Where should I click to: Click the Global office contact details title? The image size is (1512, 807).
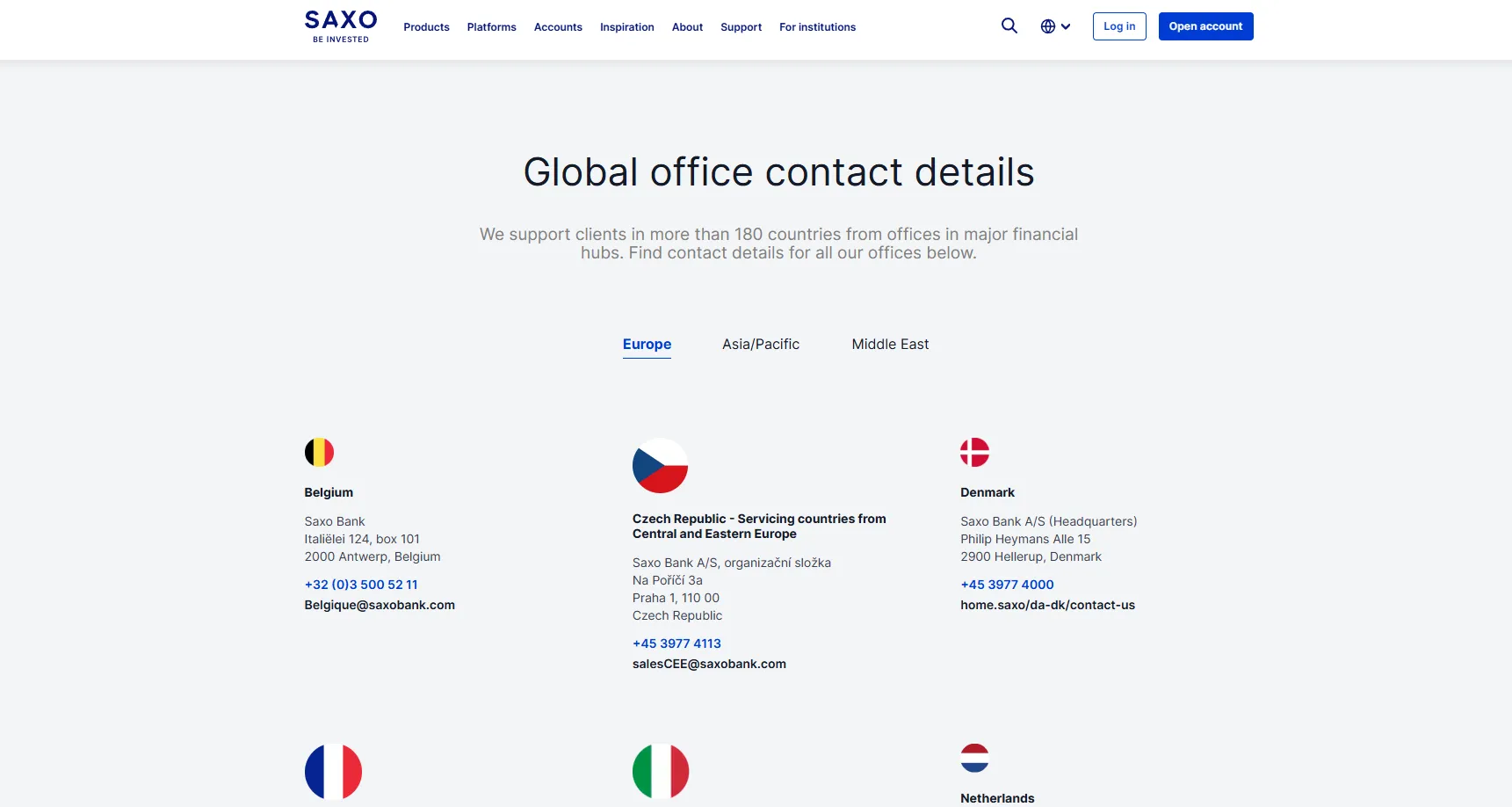click(x=778, y=172)
